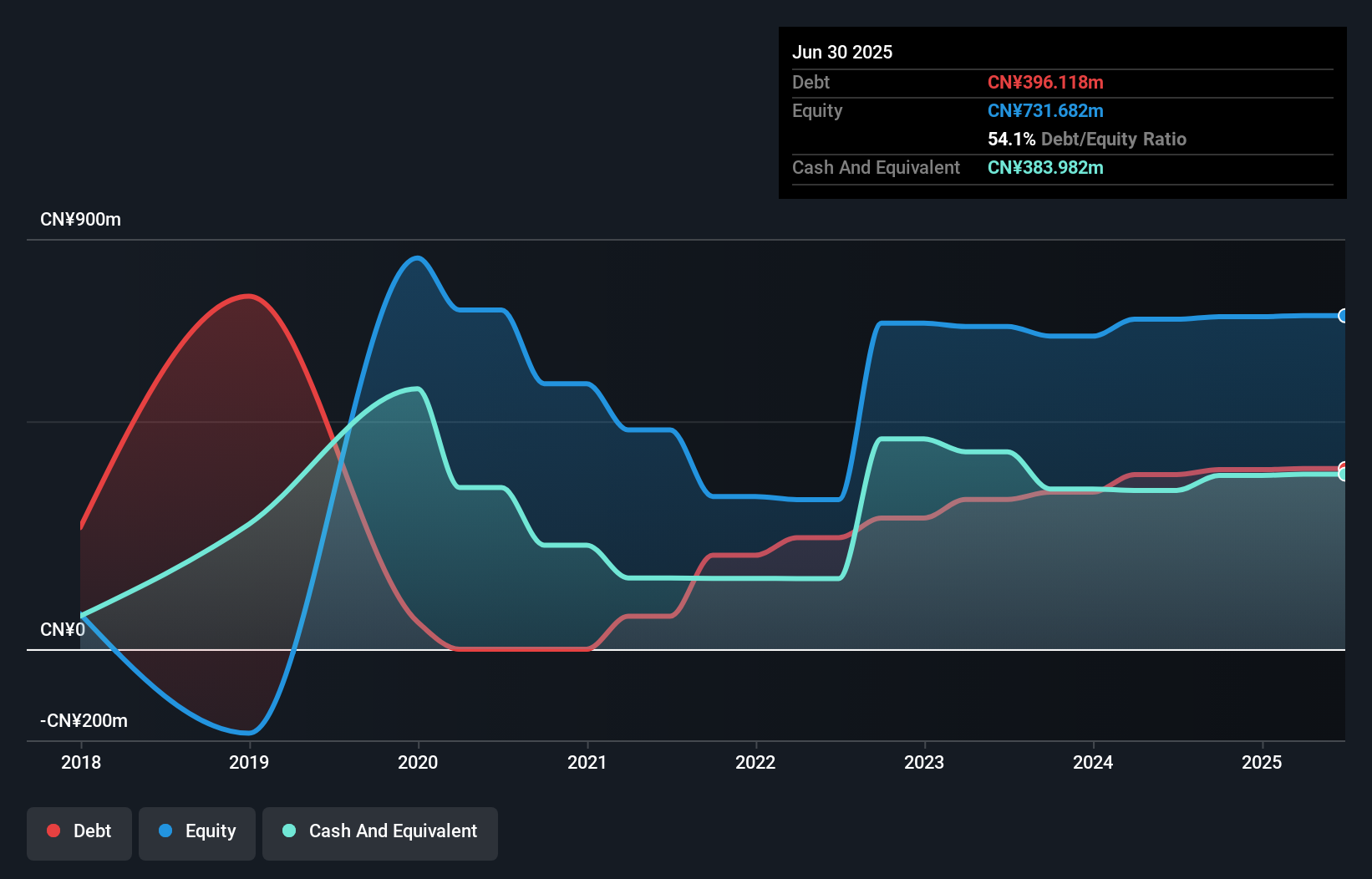This screenshot has height=879, width=1372.
Task: Click the Jun 30 2025 tooltip header
Action: pyautogui.click(x=843, y=52)
